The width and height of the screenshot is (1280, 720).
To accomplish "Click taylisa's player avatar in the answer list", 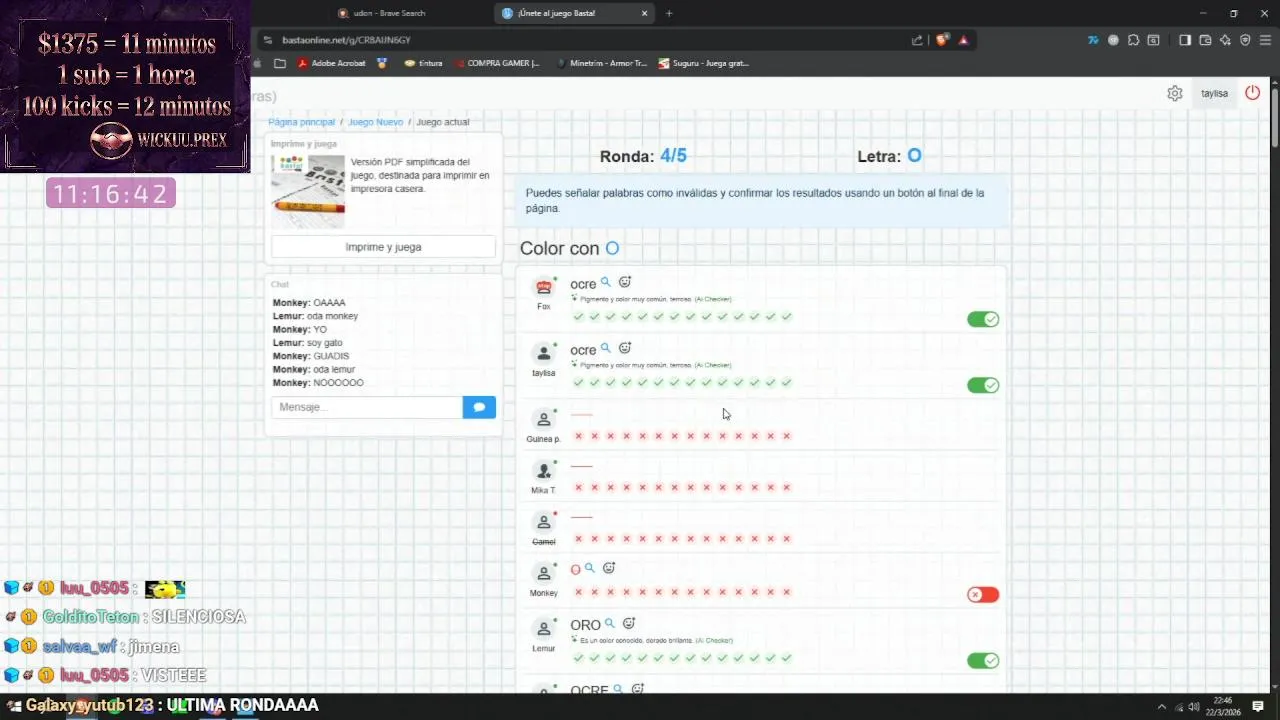I will coord(544,353).
